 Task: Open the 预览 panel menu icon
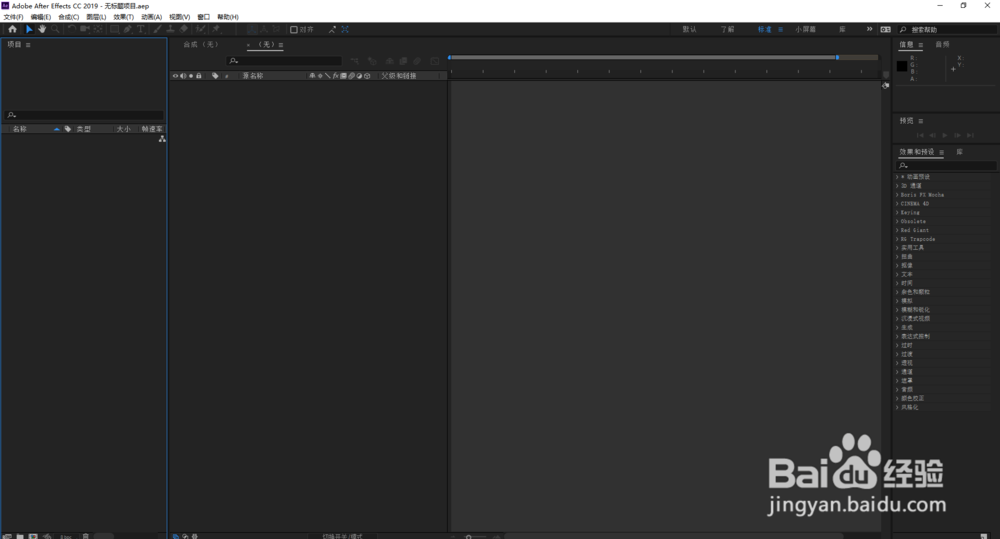coord(921,121)
